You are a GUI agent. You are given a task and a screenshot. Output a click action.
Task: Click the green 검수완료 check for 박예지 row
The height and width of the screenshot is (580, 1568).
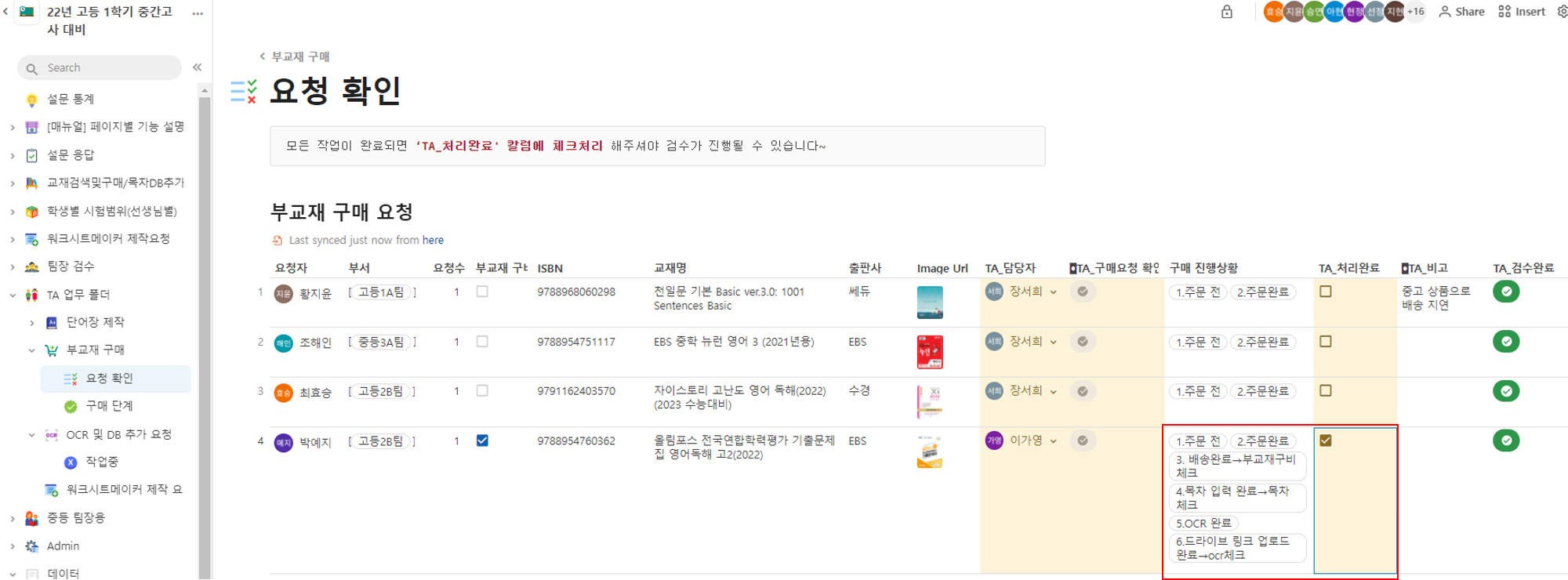tap(1506, 440)
